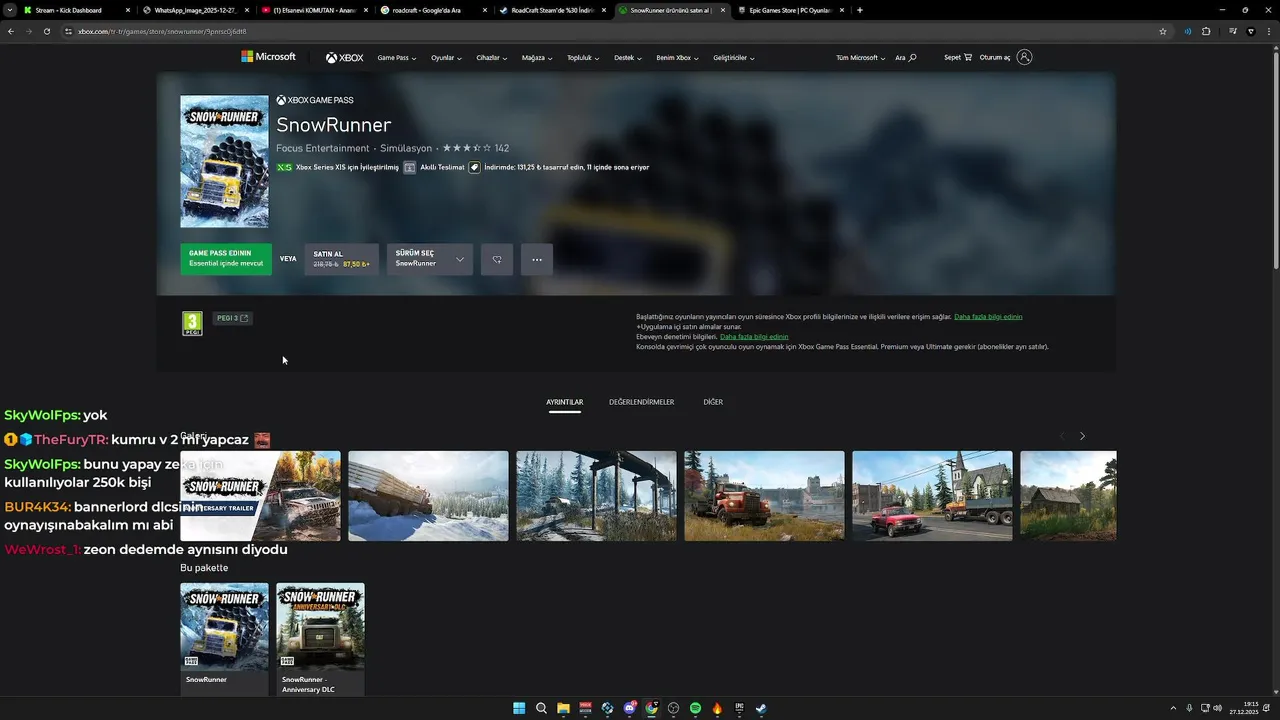Click the Satın Al buy button

click(x=342, y=259)
